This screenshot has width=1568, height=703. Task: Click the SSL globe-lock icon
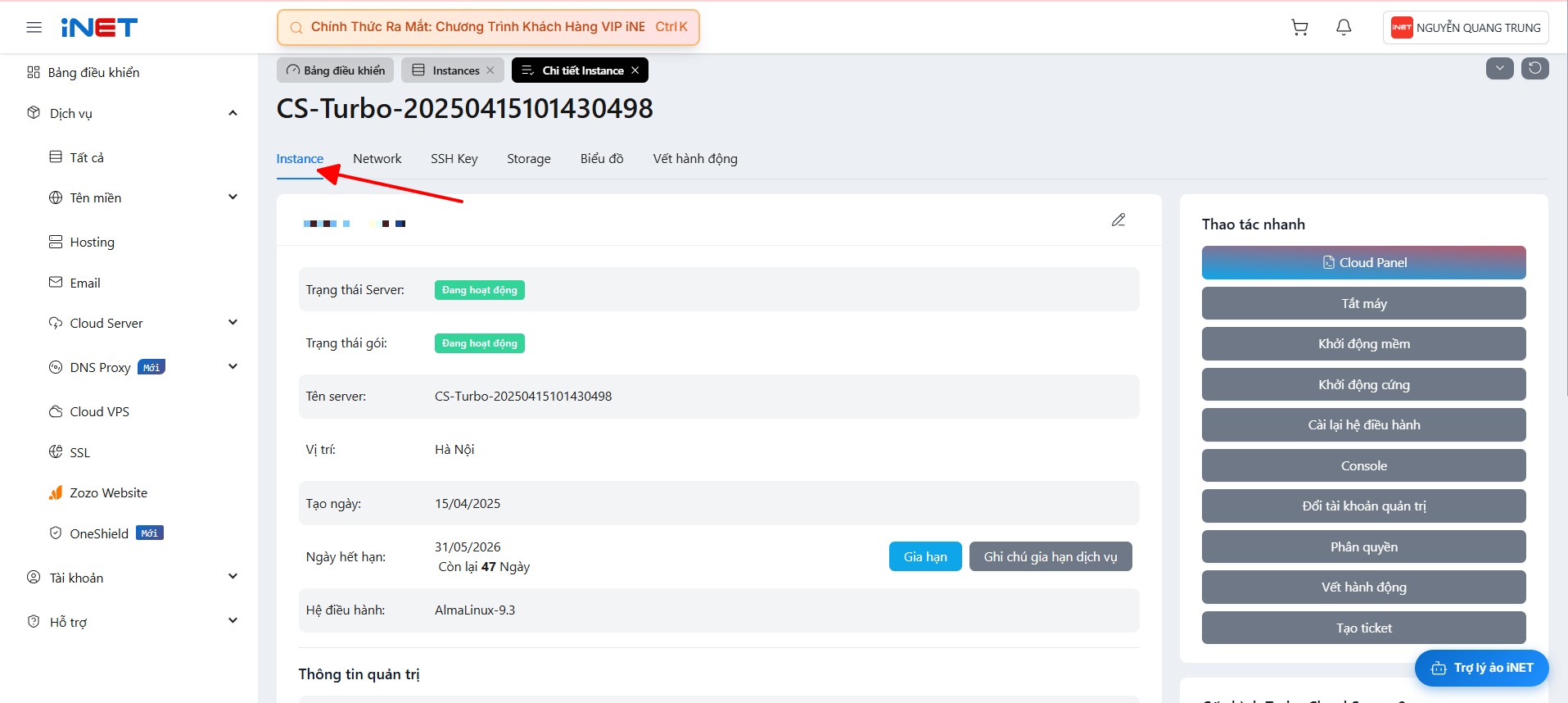point(56,451)
